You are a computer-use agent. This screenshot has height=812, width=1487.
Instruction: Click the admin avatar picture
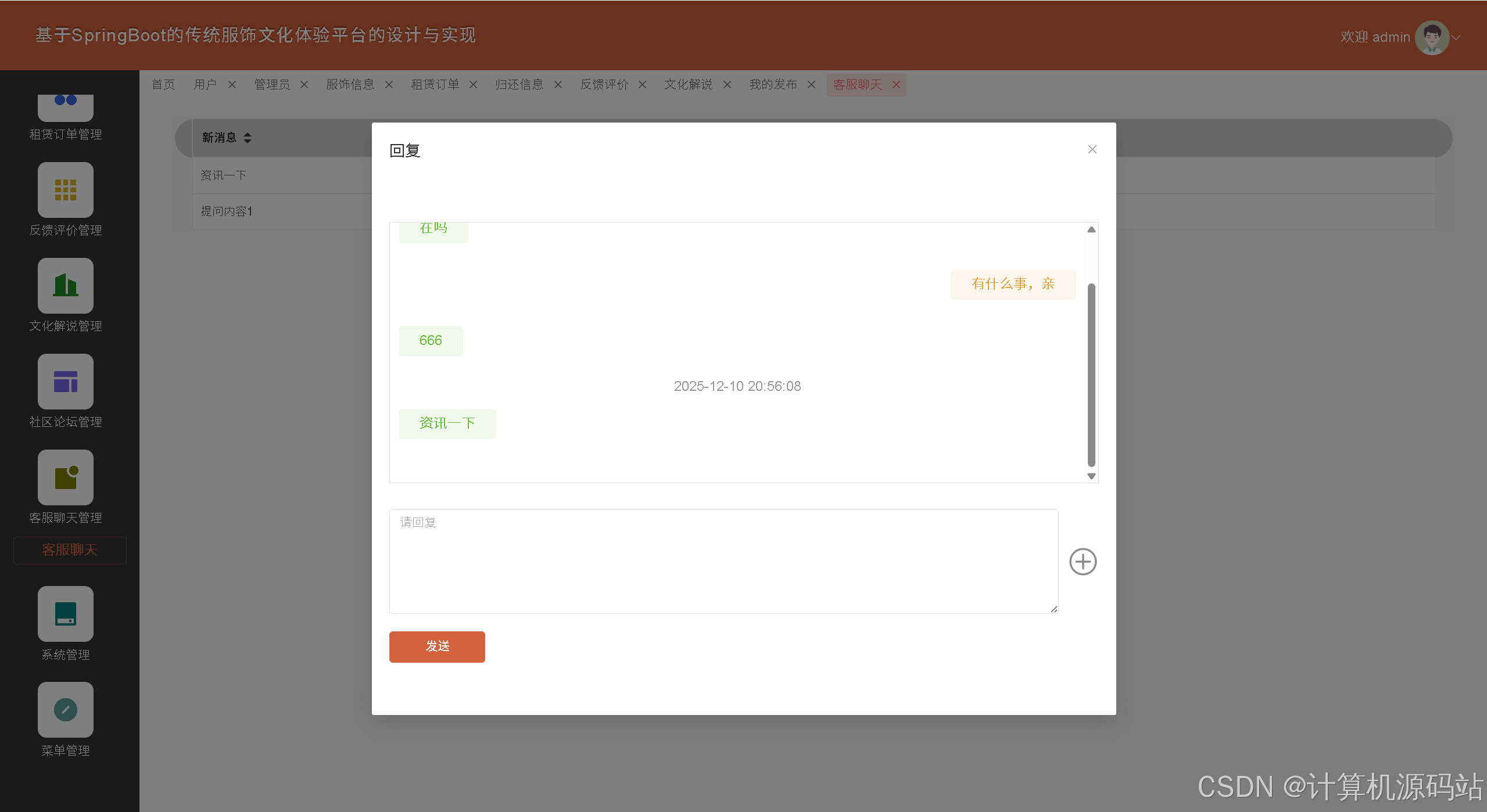pos(1432,37)
